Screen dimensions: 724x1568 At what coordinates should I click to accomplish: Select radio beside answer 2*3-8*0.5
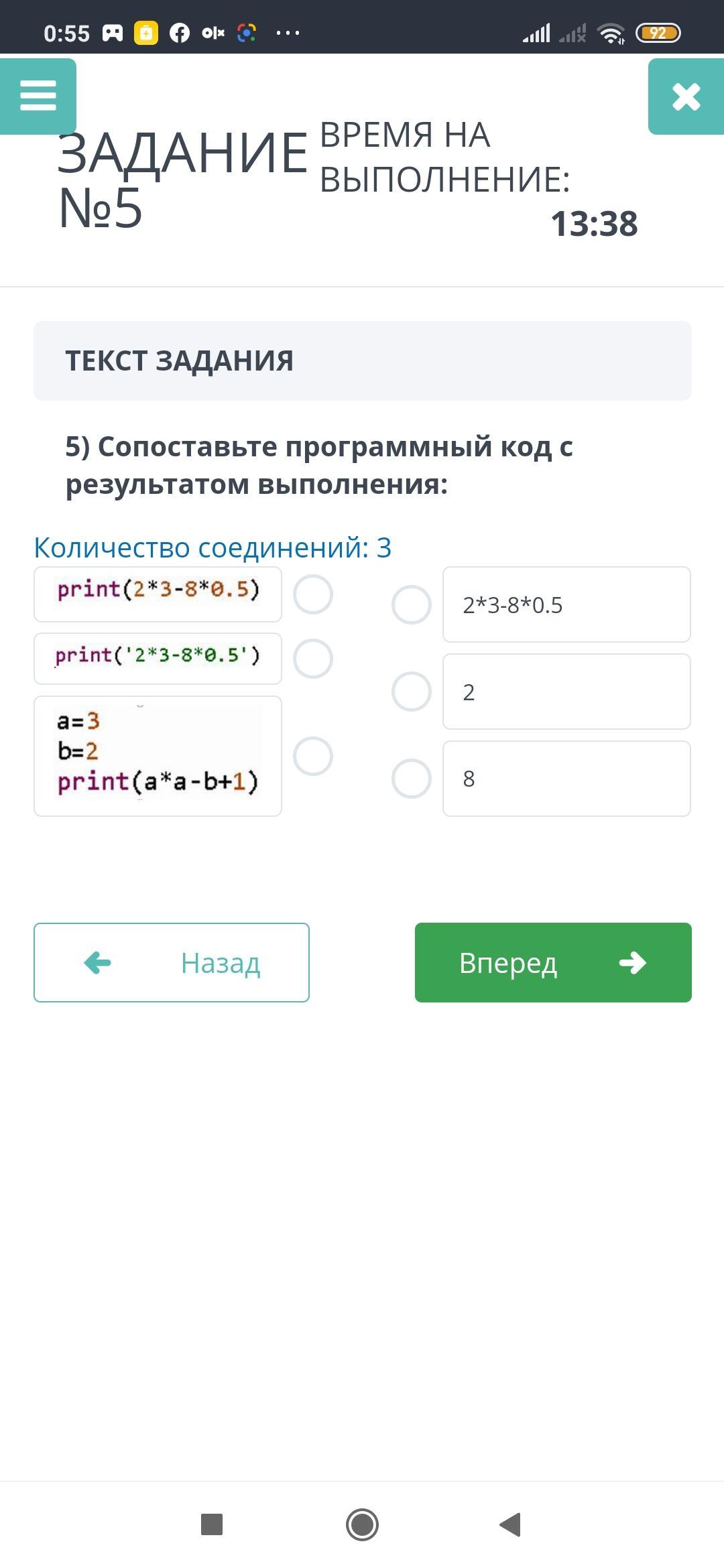[x=411, y=605]
